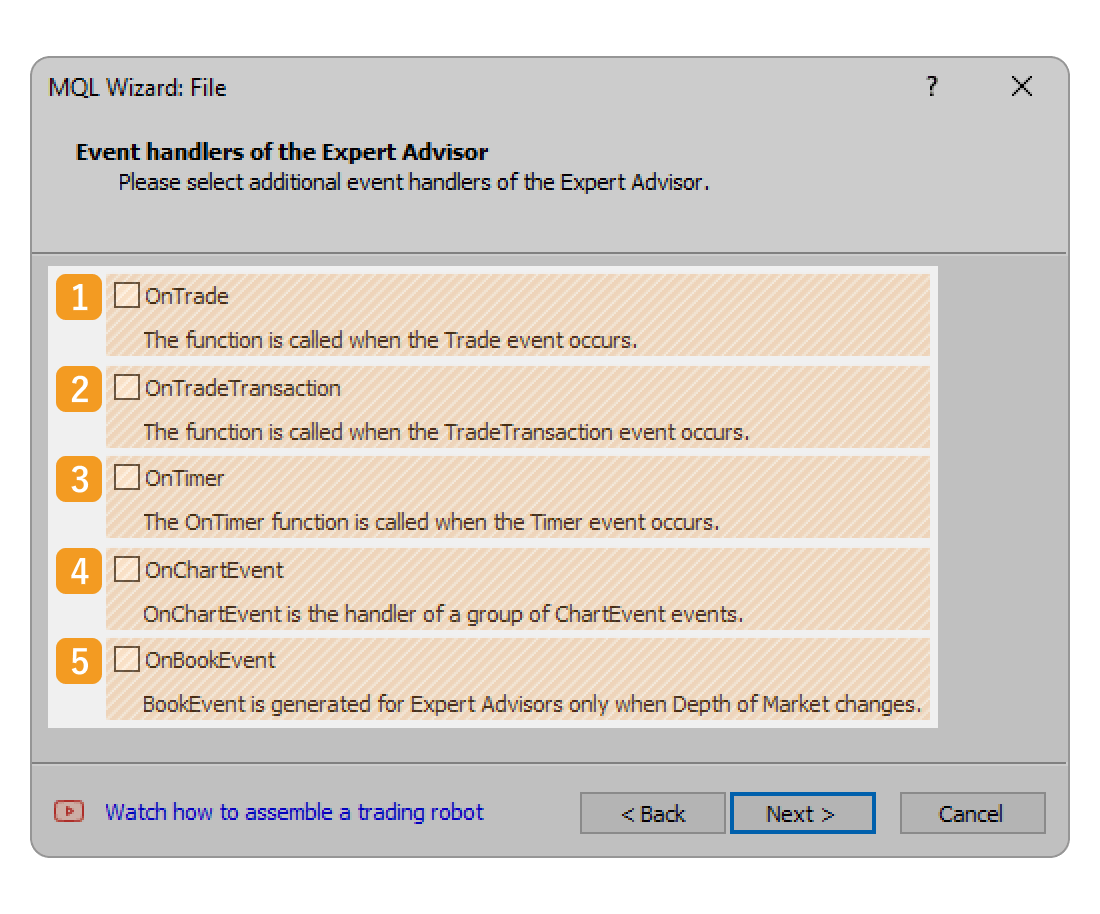Viewport: 1100px width, 914px height.
Task: Toggle the OnTimer checkbox
Action: (x=127, y=478)
